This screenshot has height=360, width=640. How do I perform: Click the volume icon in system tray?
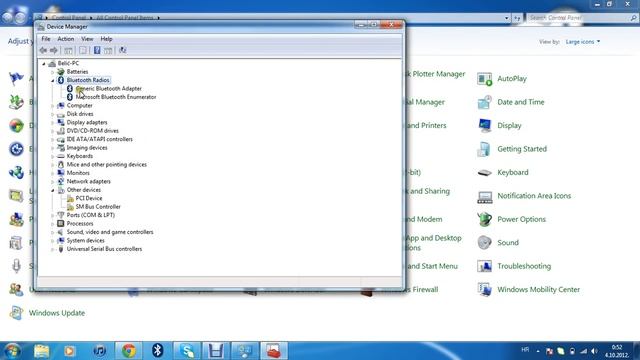(x=595, y=351)
